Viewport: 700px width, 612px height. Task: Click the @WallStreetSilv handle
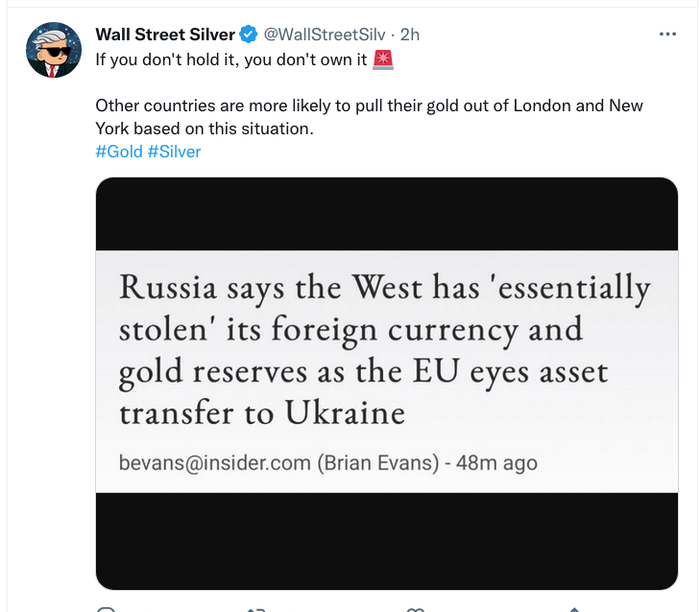324,35
